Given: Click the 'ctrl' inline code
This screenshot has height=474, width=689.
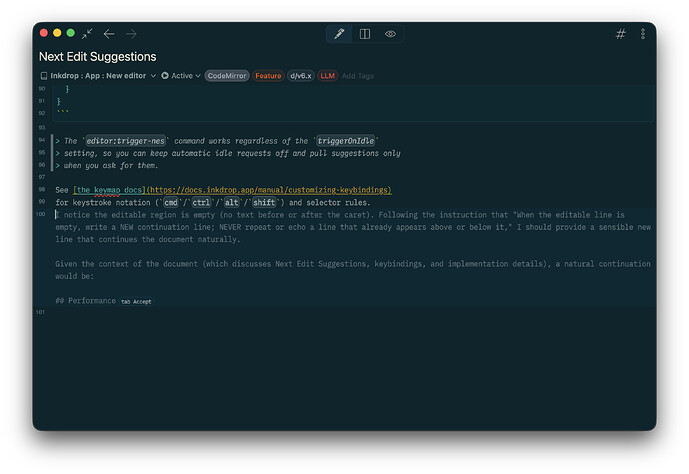Looking at the screenshot, I should 201,202.
